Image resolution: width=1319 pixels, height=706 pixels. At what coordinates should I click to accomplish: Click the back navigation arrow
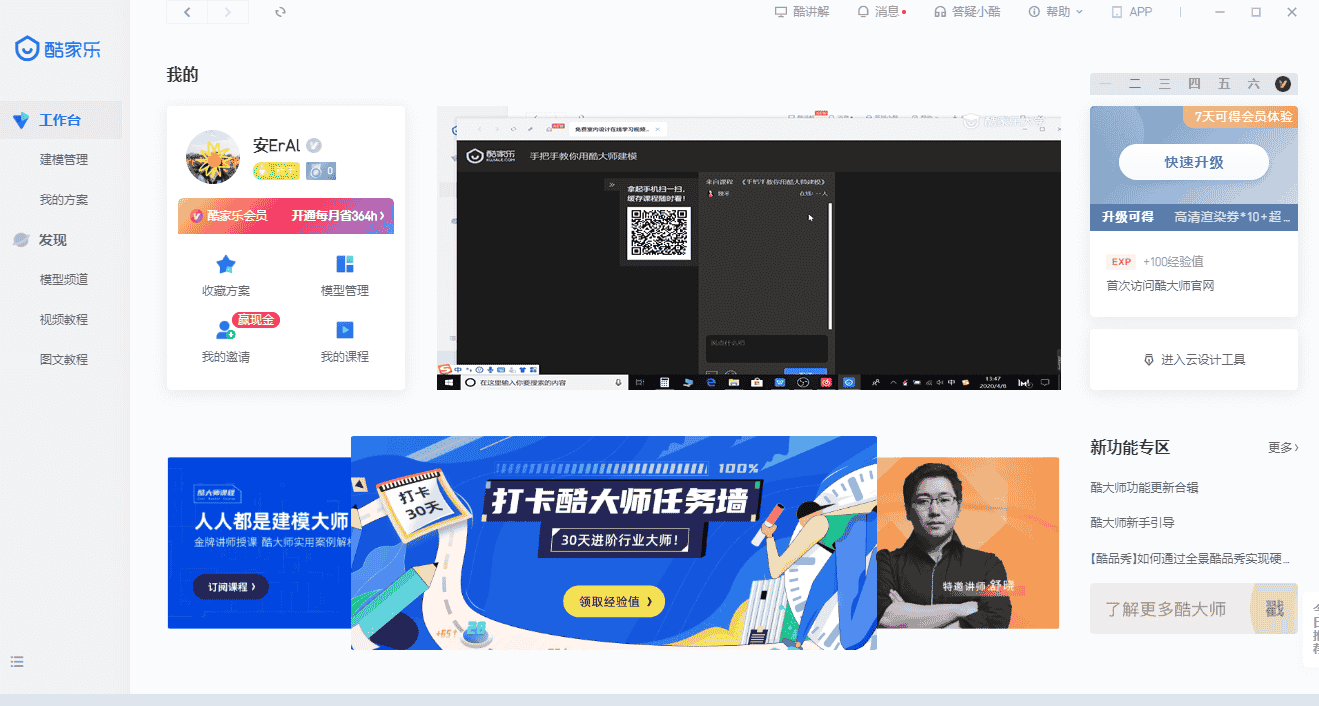186,12
